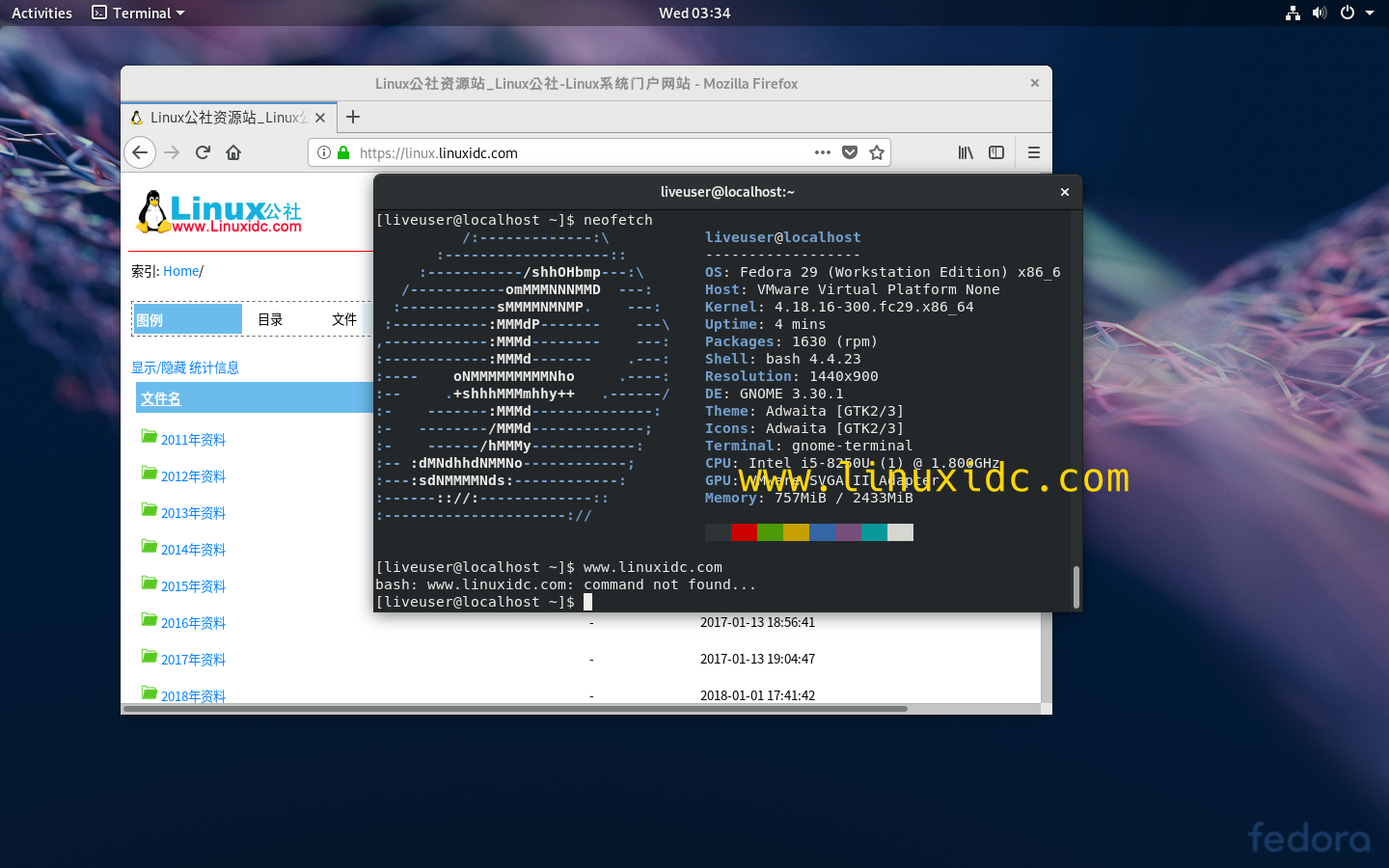The height and width of the screenshot is (868, 1389).
Task: Close the liveuser@localhost terminal window
Action: tap(1065, 192)
